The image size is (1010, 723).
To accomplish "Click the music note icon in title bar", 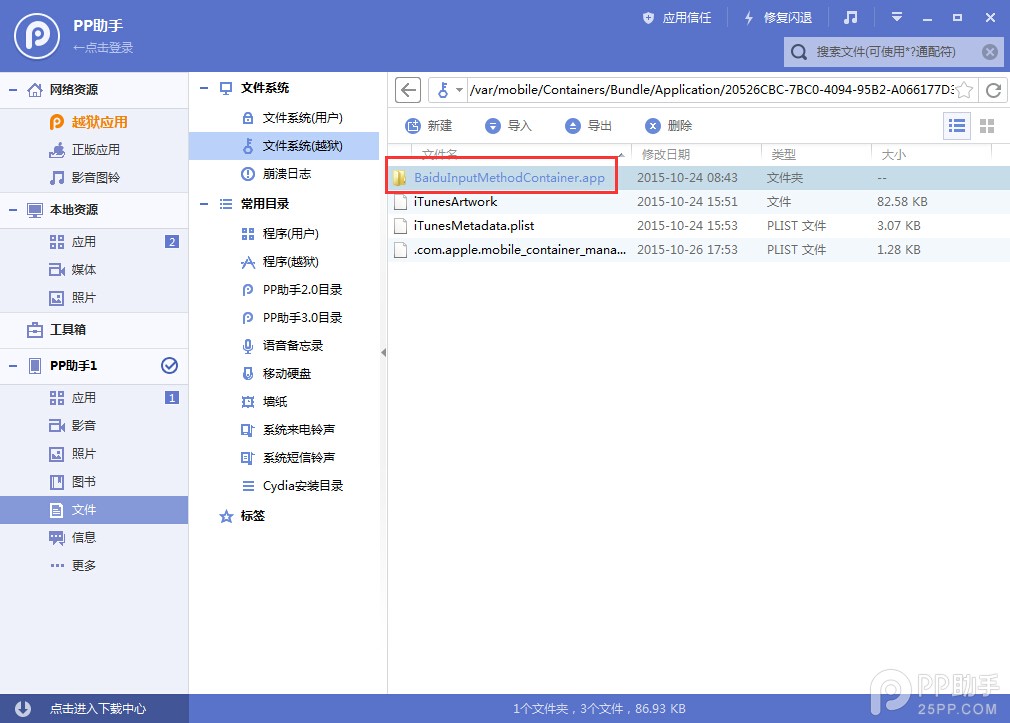I will pyautogui.click(x=850, y=18).
